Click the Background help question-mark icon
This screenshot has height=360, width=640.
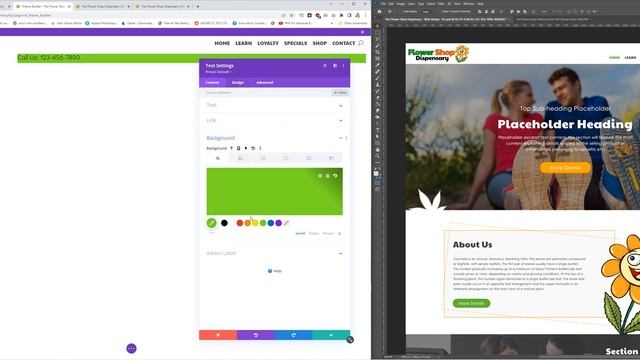coord(231,148)
